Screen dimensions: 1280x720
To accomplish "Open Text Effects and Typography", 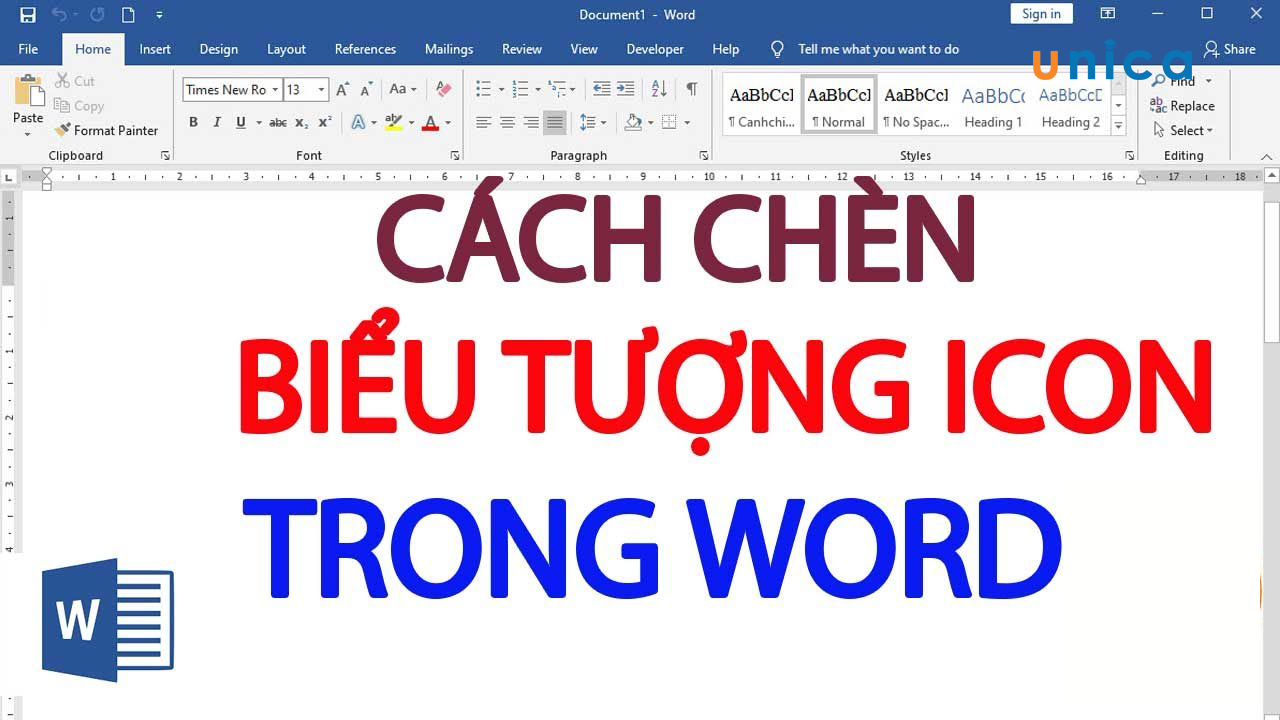I will tap(358, 123).
